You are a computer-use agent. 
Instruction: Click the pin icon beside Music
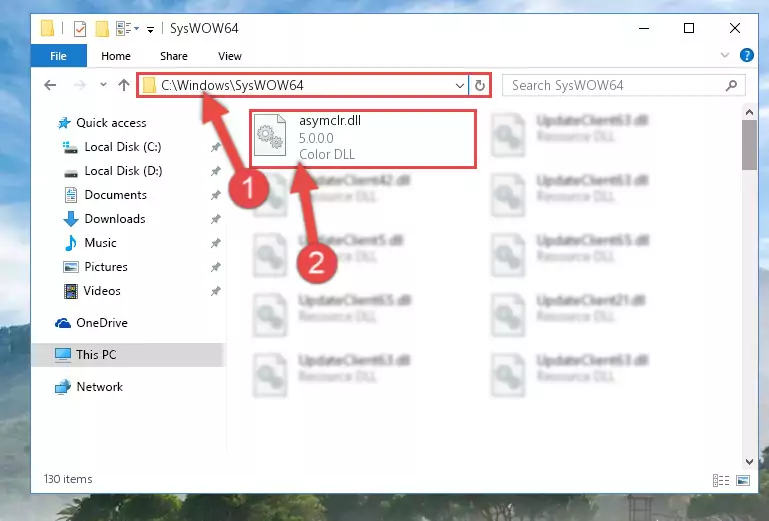[215, 243]
